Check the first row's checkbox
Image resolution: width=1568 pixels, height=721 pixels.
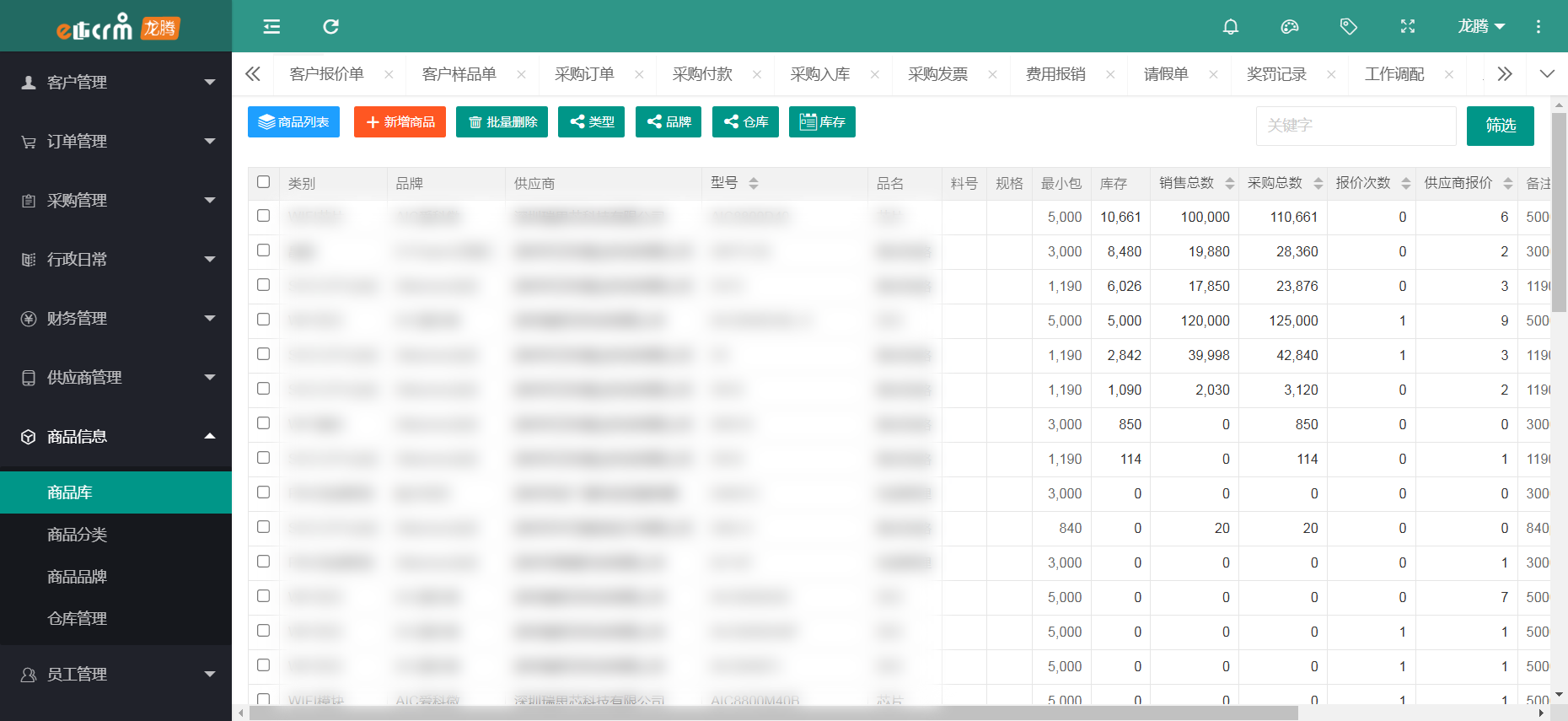tap(264, 216)
